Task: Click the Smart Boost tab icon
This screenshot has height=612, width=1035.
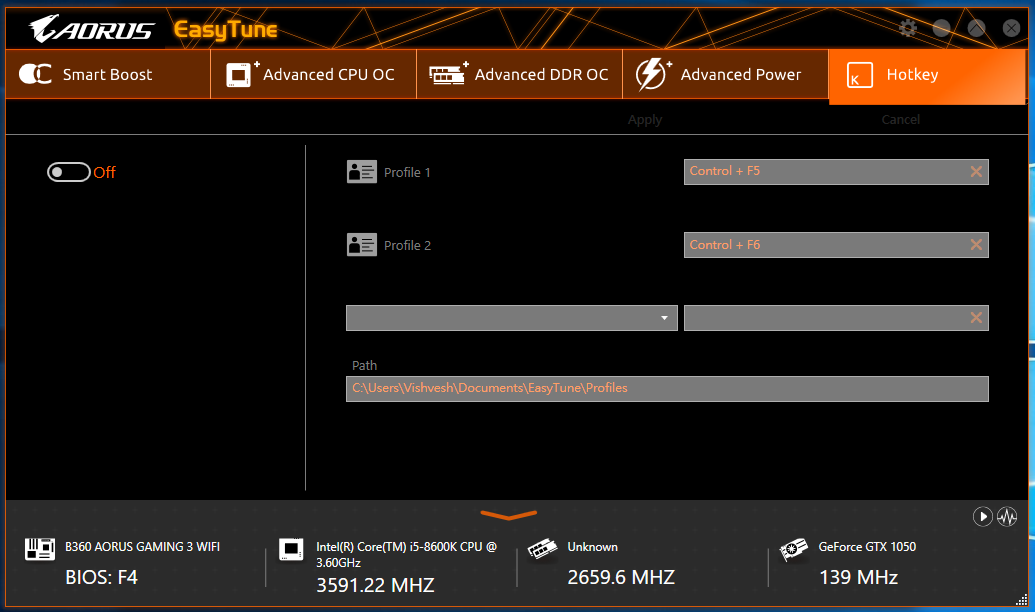Action: click(x=35, y=74)
